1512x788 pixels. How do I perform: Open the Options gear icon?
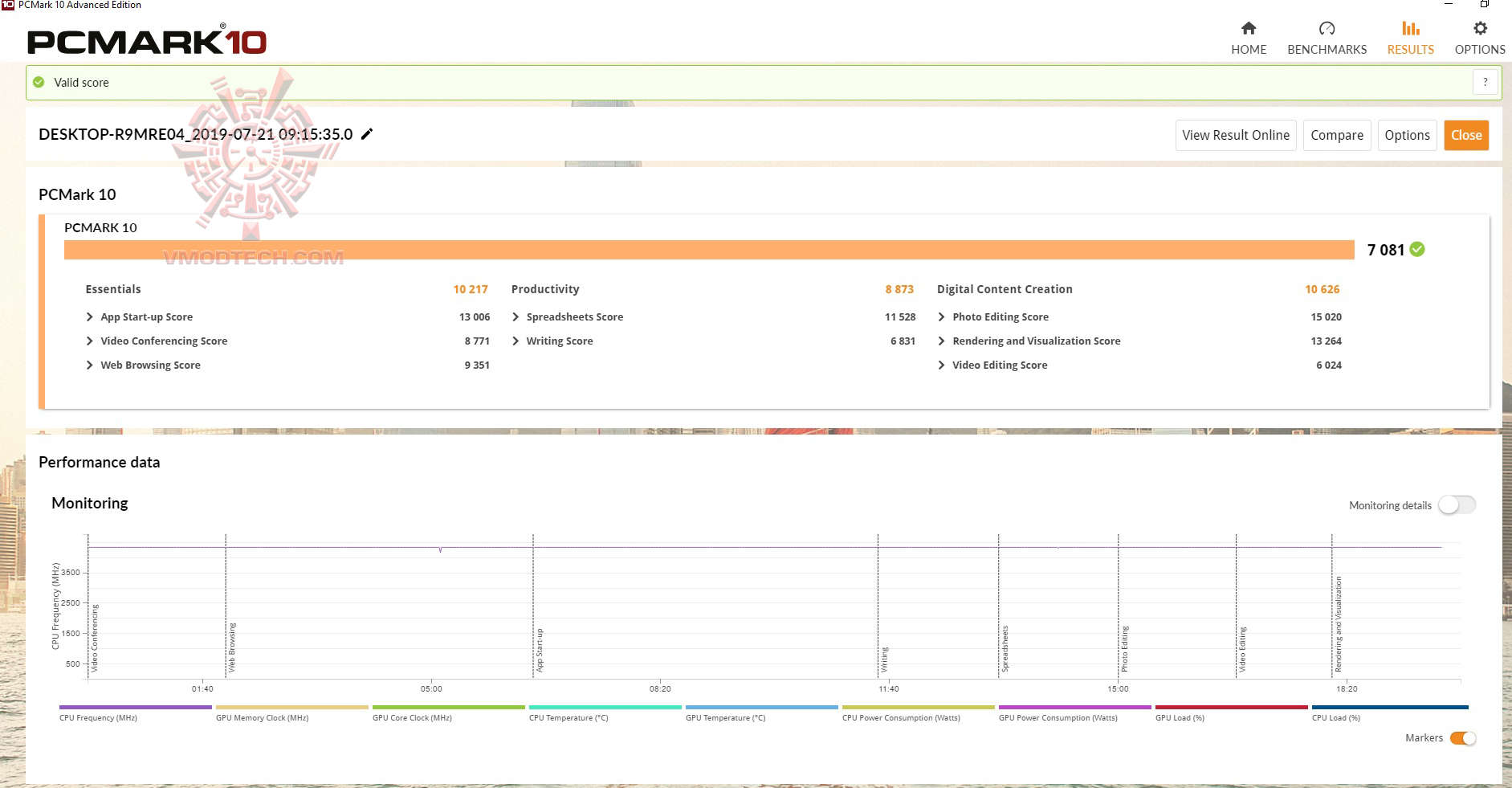click(1481, 29)
